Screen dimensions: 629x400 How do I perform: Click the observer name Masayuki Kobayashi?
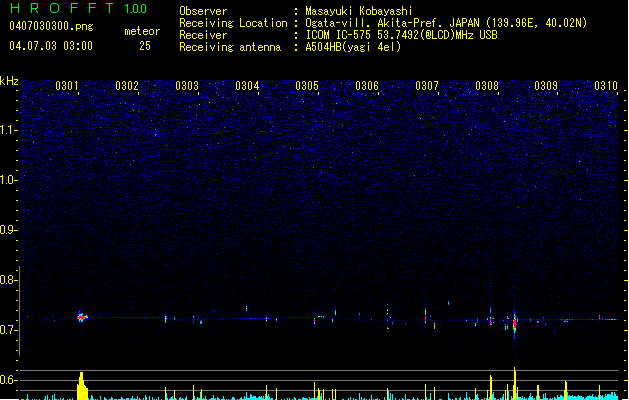coord(359,11)
